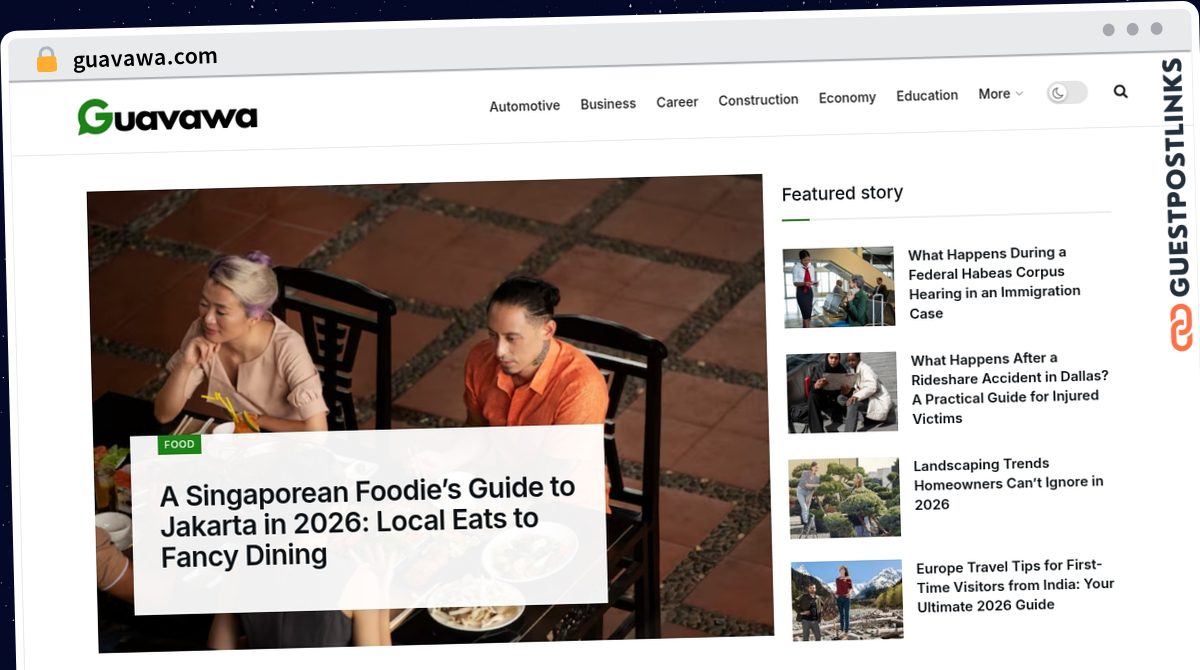Viewport: 1200px width, 670px height.
Task: Click the Europe Travel Tips thumbnail image
Action: (x=847, y=600)
